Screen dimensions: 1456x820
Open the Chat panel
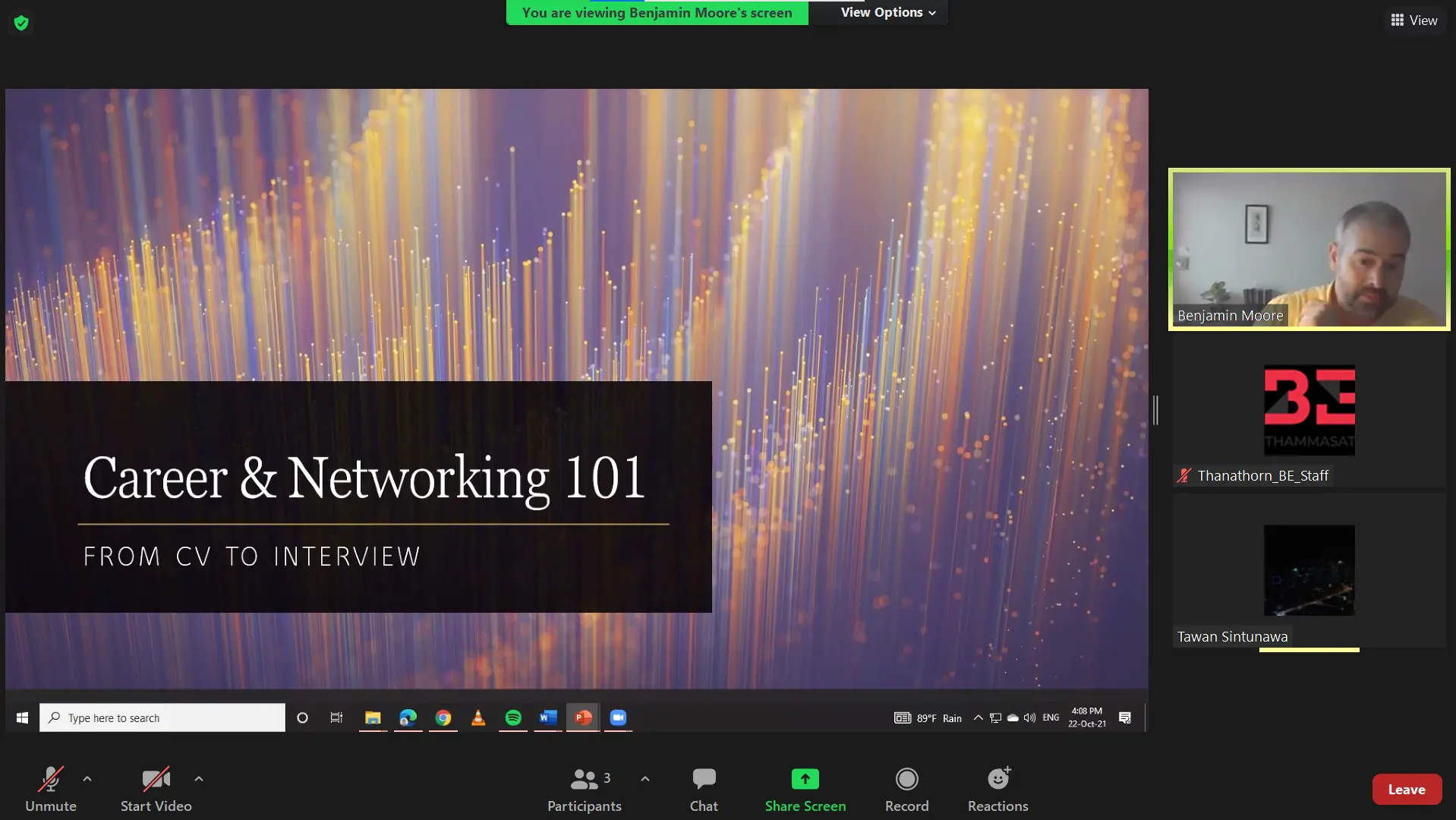[703, 789]
